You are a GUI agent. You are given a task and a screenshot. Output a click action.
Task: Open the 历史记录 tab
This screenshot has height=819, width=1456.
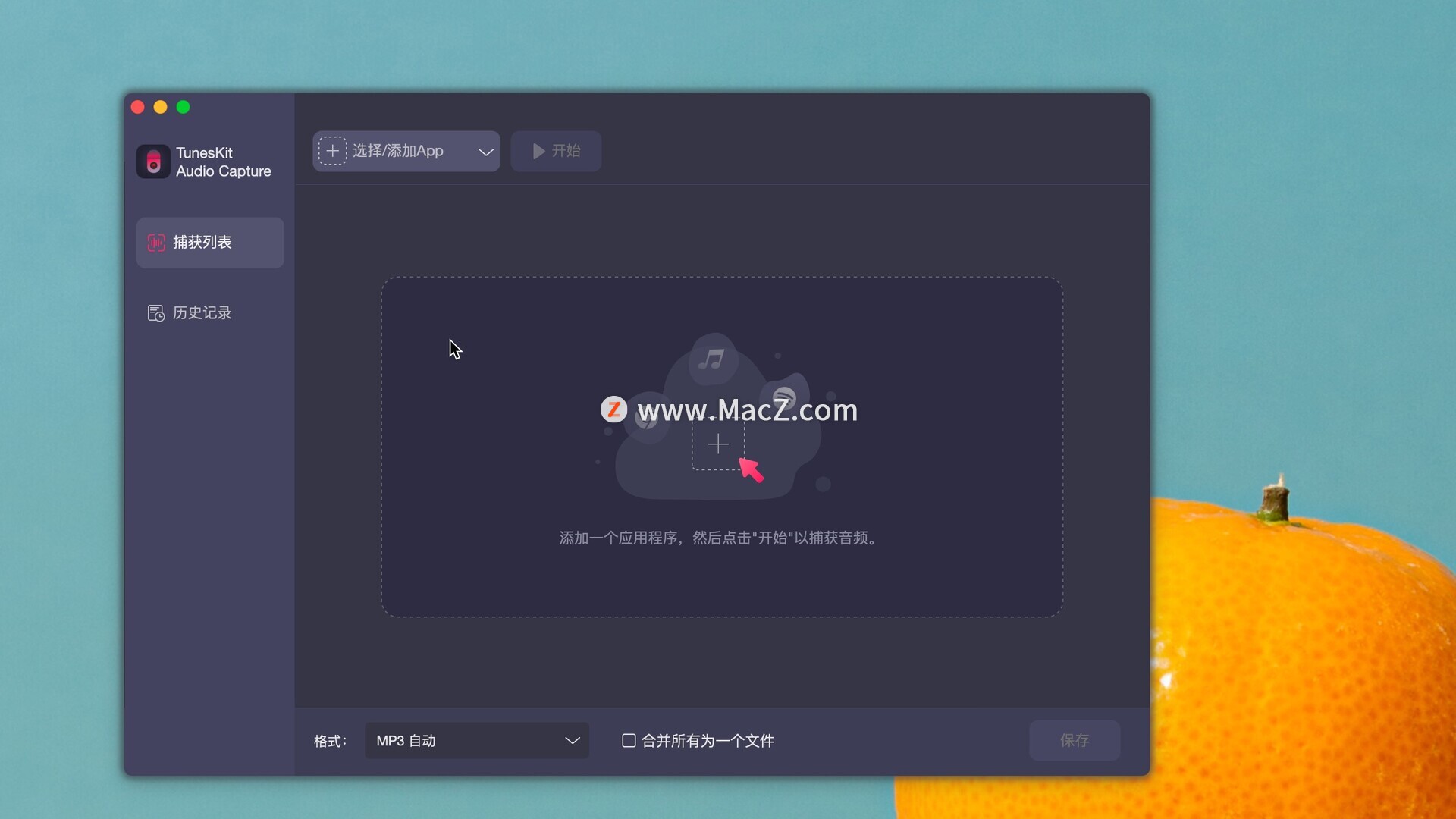pos(210,313)
